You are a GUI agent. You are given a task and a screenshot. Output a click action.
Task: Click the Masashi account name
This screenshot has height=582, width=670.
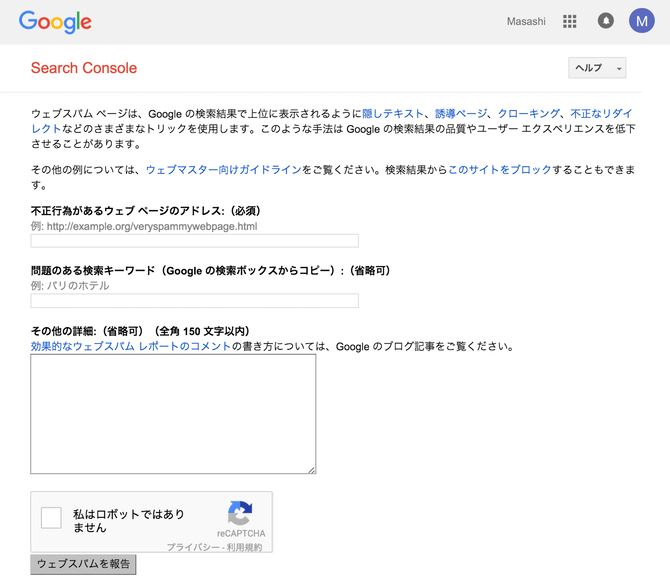528,21
